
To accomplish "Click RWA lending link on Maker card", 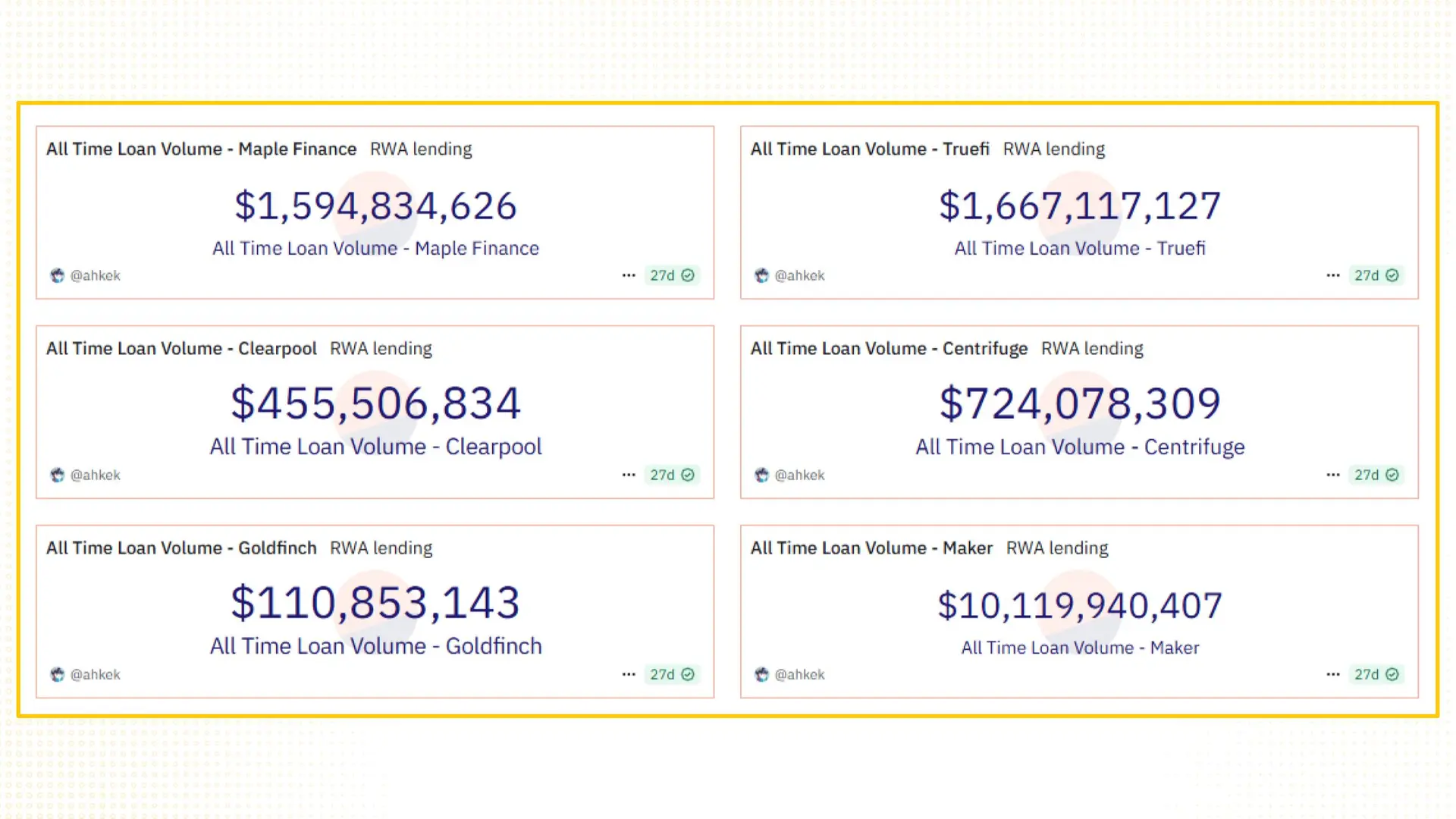I will pyautogui.click(x=1057, y=548).
